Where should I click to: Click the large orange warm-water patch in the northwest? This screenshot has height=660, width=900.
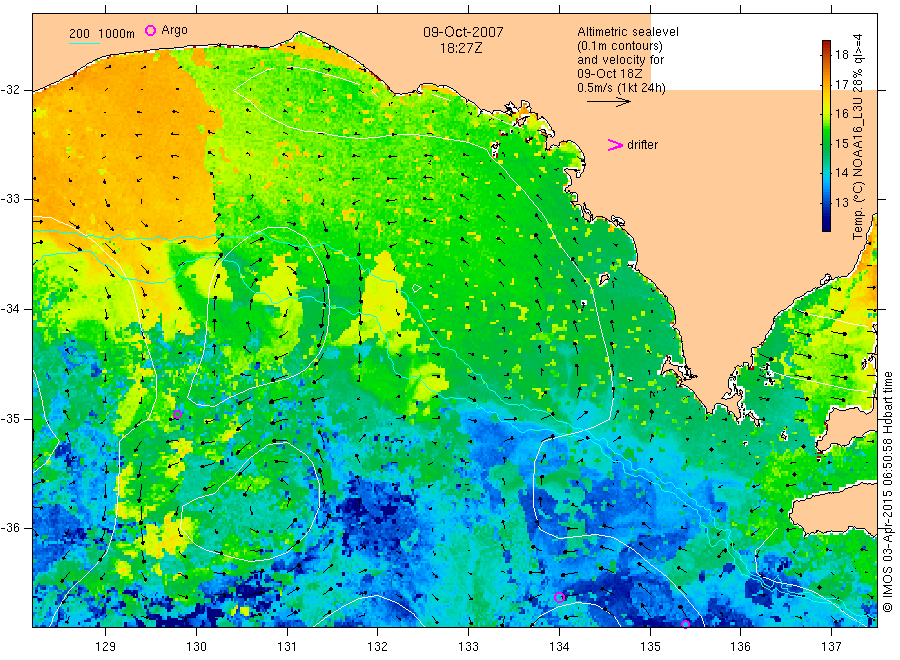126,149
